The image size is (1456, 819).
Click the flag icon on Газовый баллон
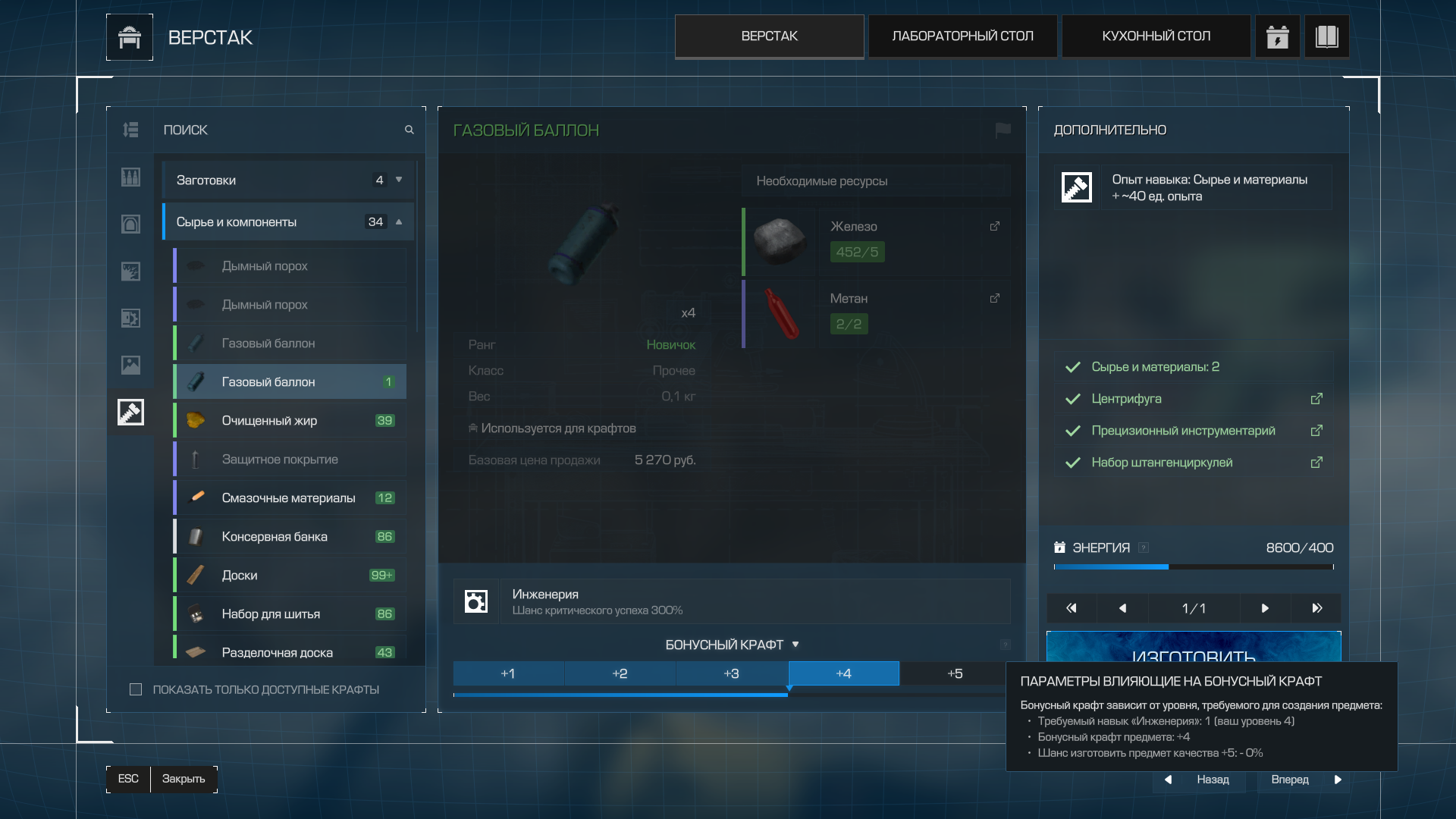point(1003,130)
